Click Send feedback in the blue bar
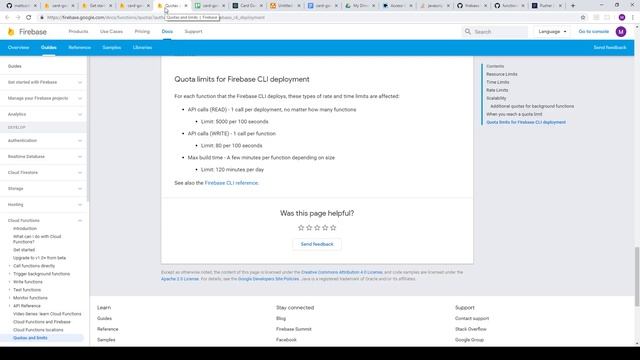The image size is (640, 360). click(x=610, y=48)
